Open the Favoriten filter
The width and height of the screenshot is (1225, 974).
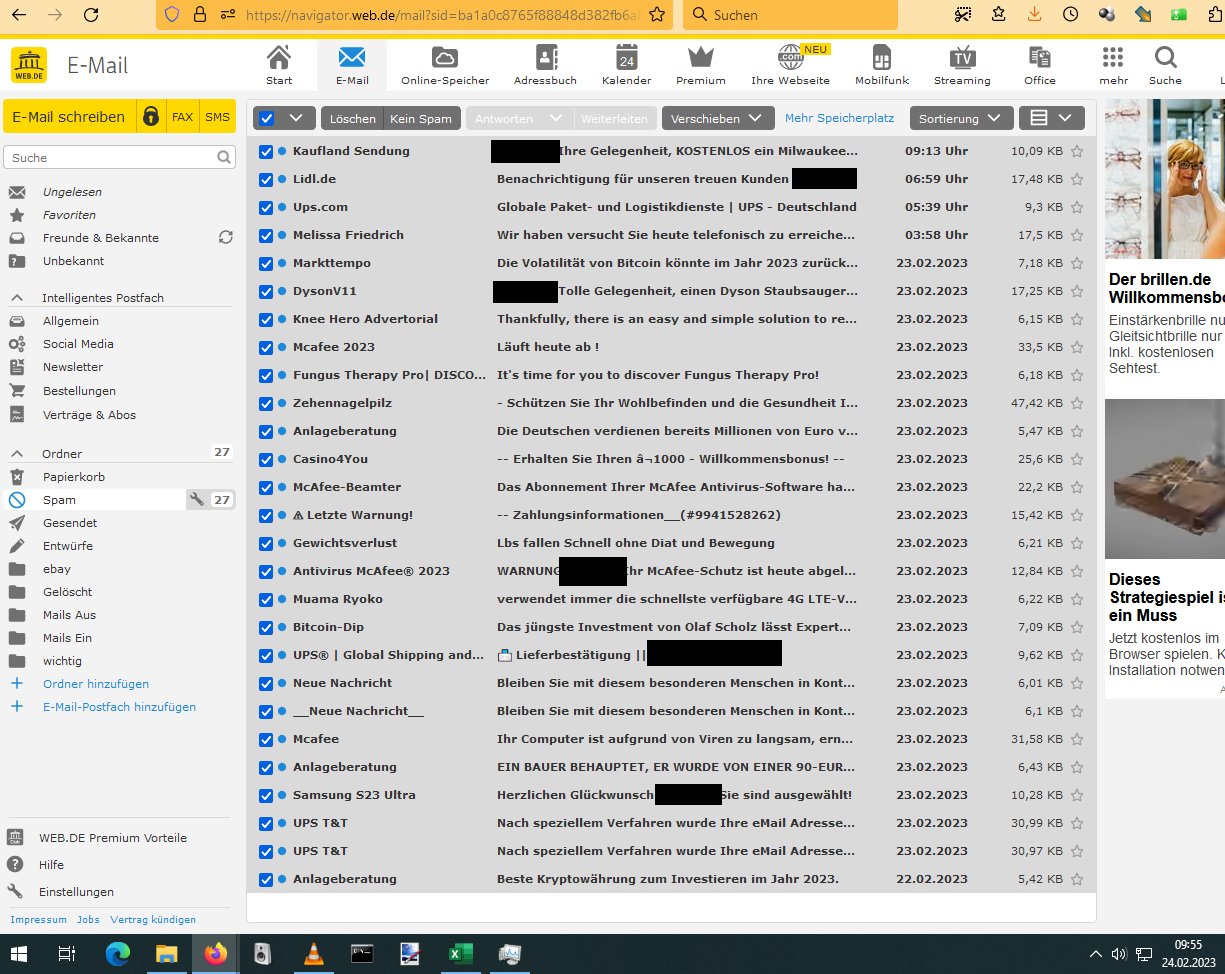(69, 215)
